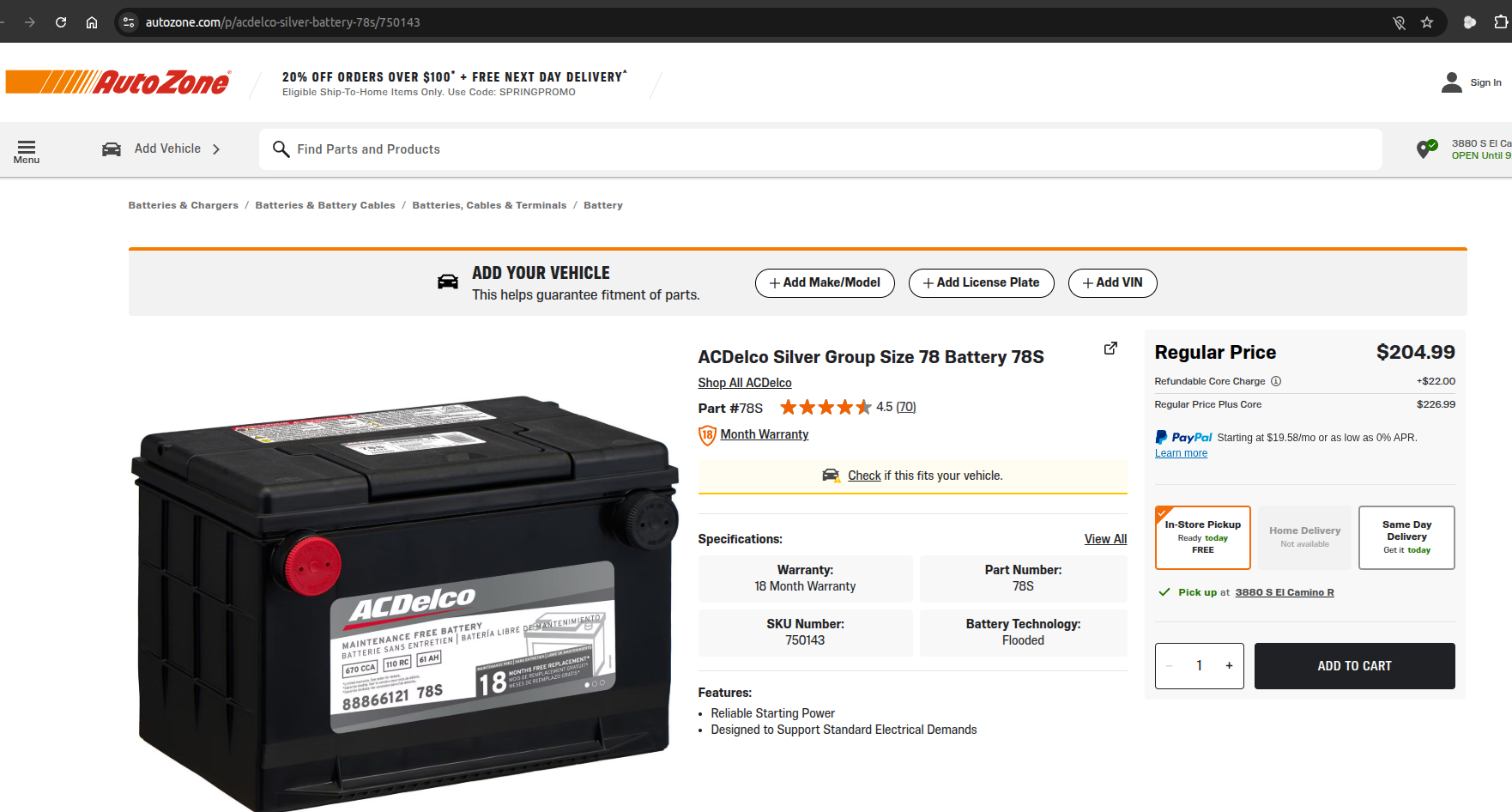
Task: Click the AutoZone logo
Action: click(x=118, y=82)
